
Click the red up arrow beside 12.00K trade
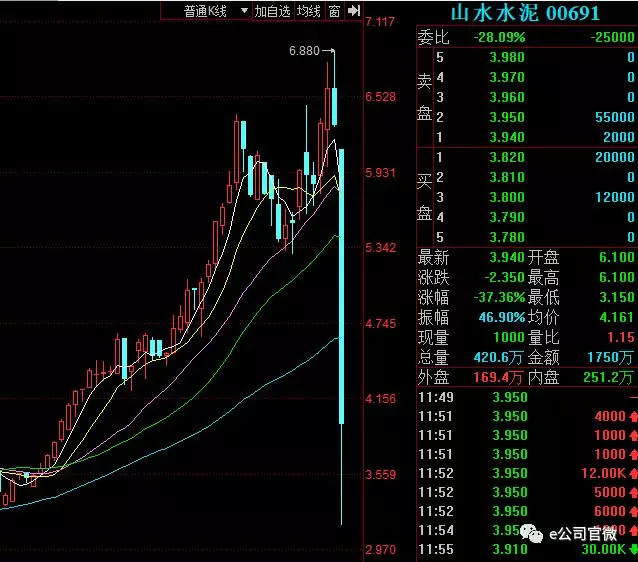click(632, 472)
